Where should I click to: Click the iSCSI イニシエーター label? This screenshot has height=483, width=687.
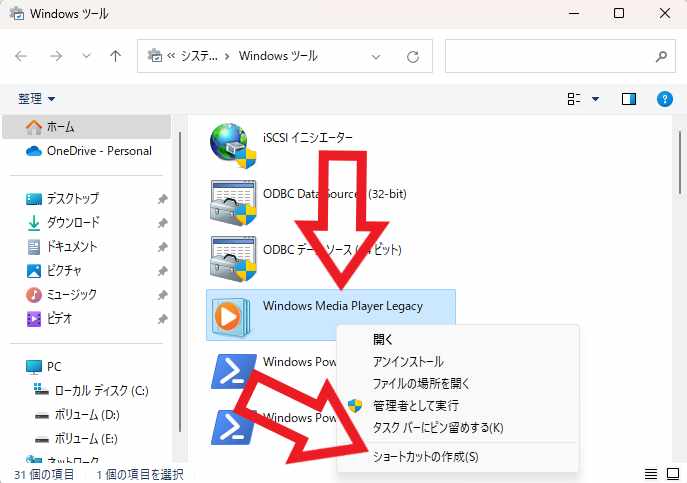(308, 138)
